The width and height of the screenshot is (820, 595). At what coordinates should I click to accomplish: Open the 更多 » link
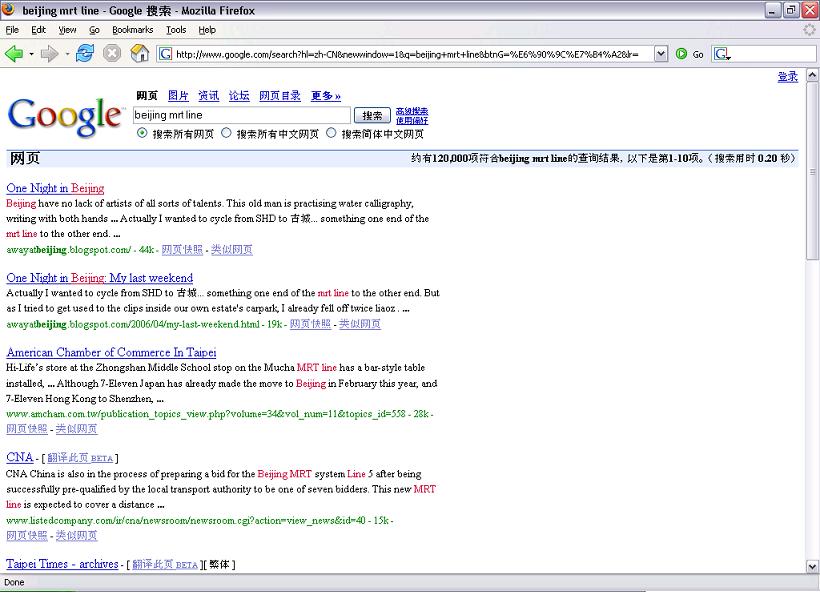point(325,96)
